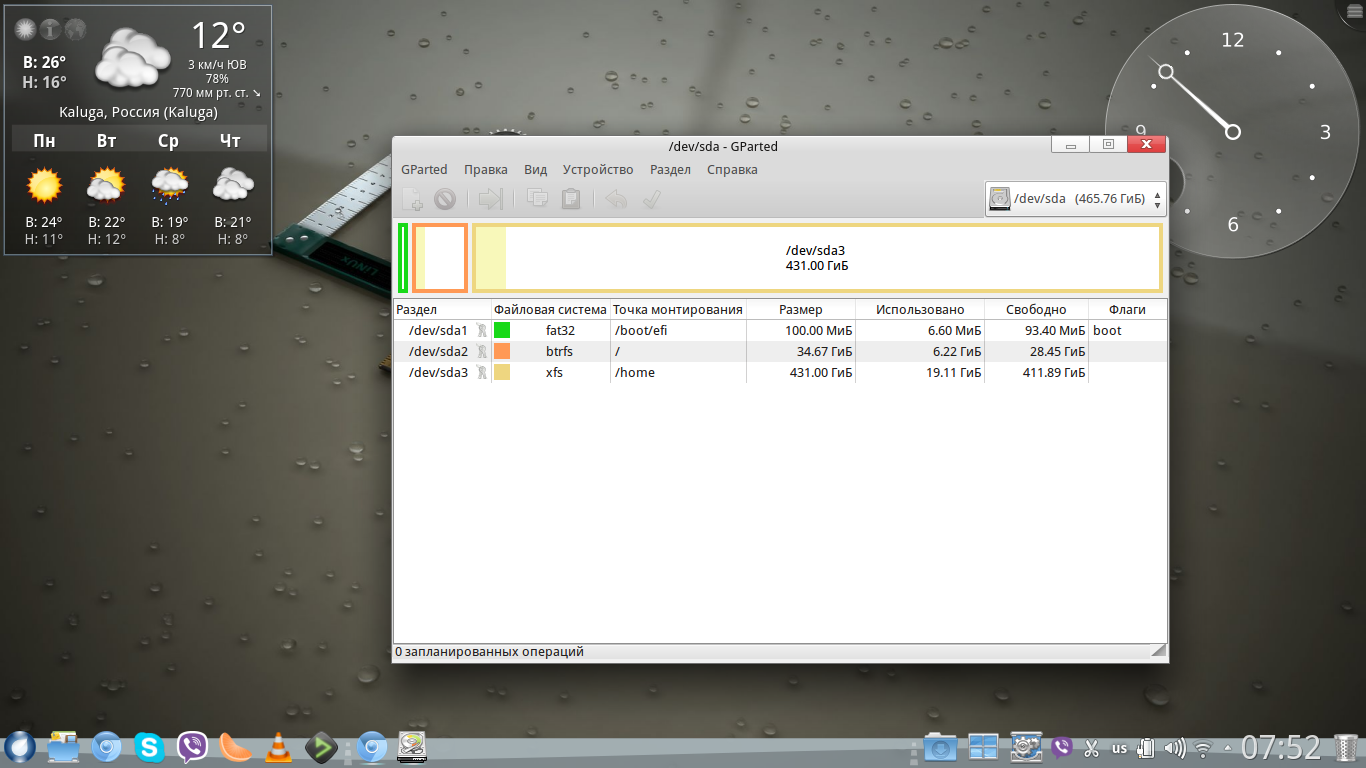Sort by the Свободно column header
The width and height of the screenshot is (1366, 768).
1036,310
